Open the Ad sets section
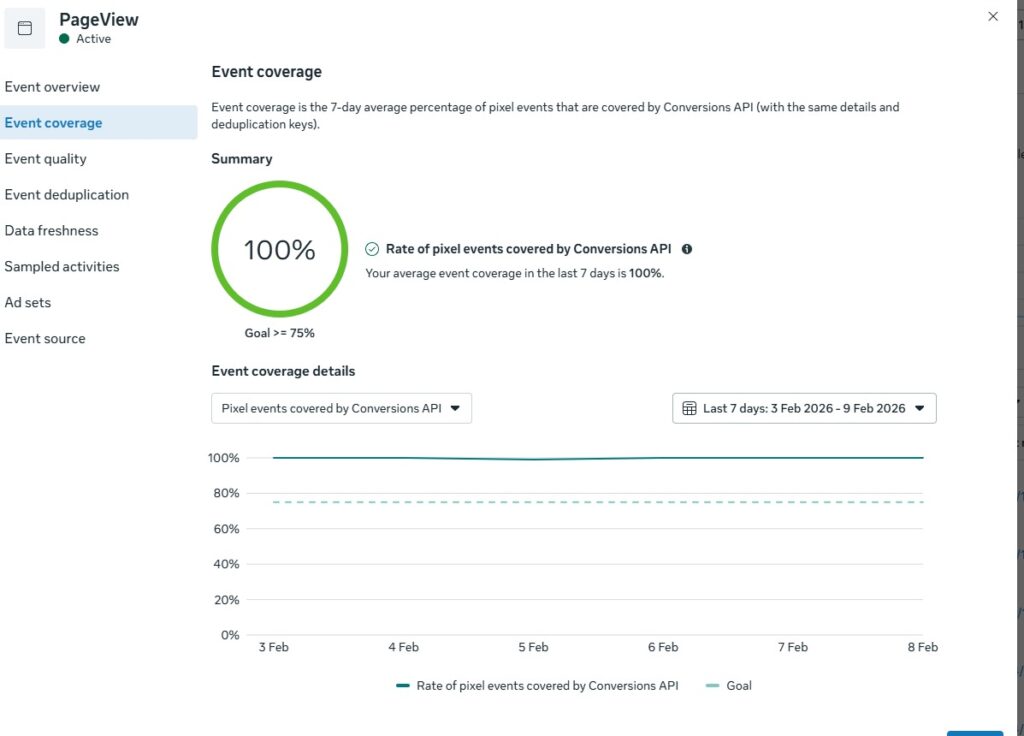Viewport: 1024px width, 736px height. [27, 302]
